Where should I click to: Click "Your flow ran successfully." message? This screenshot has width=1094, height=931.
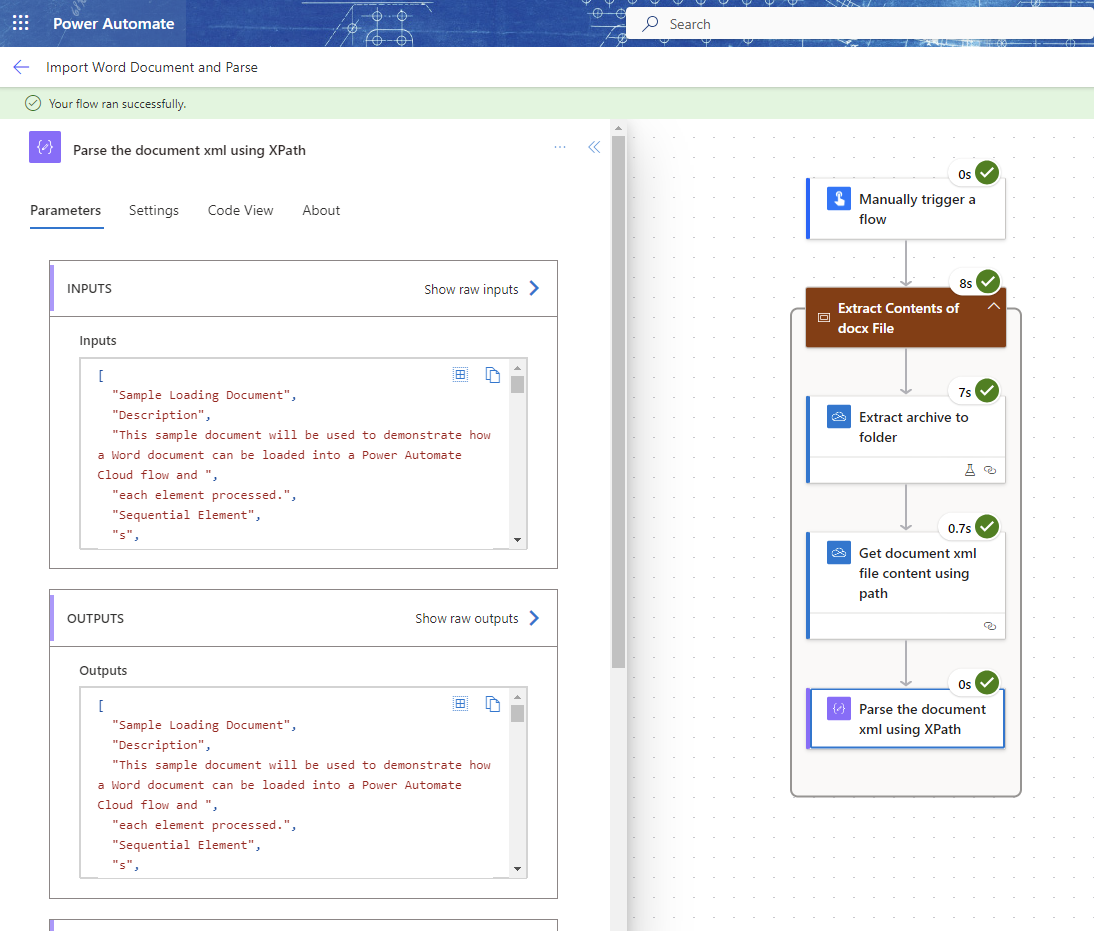click(117, 103)
